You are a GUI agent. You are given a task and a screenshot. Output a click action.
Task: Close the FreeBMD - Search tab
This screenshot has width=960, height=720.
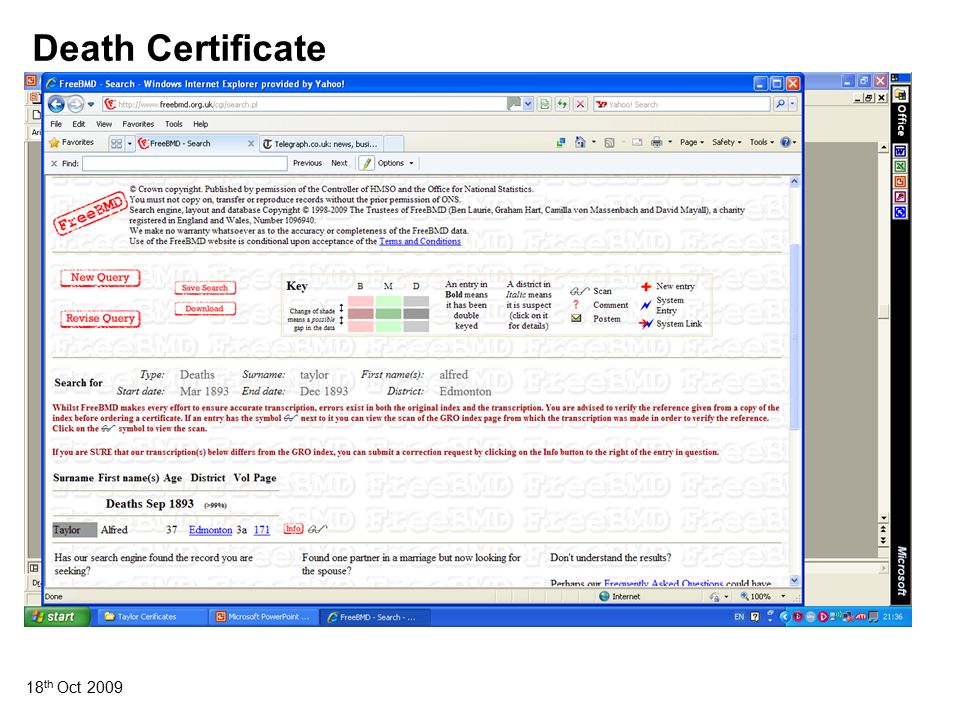(250, 143)
